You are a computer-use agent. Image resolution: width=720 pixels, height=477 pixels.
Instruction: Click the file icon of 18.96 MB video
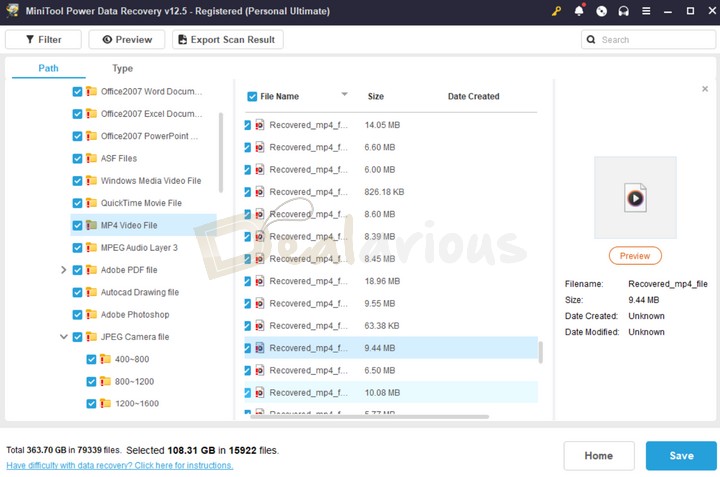point(259,281)
